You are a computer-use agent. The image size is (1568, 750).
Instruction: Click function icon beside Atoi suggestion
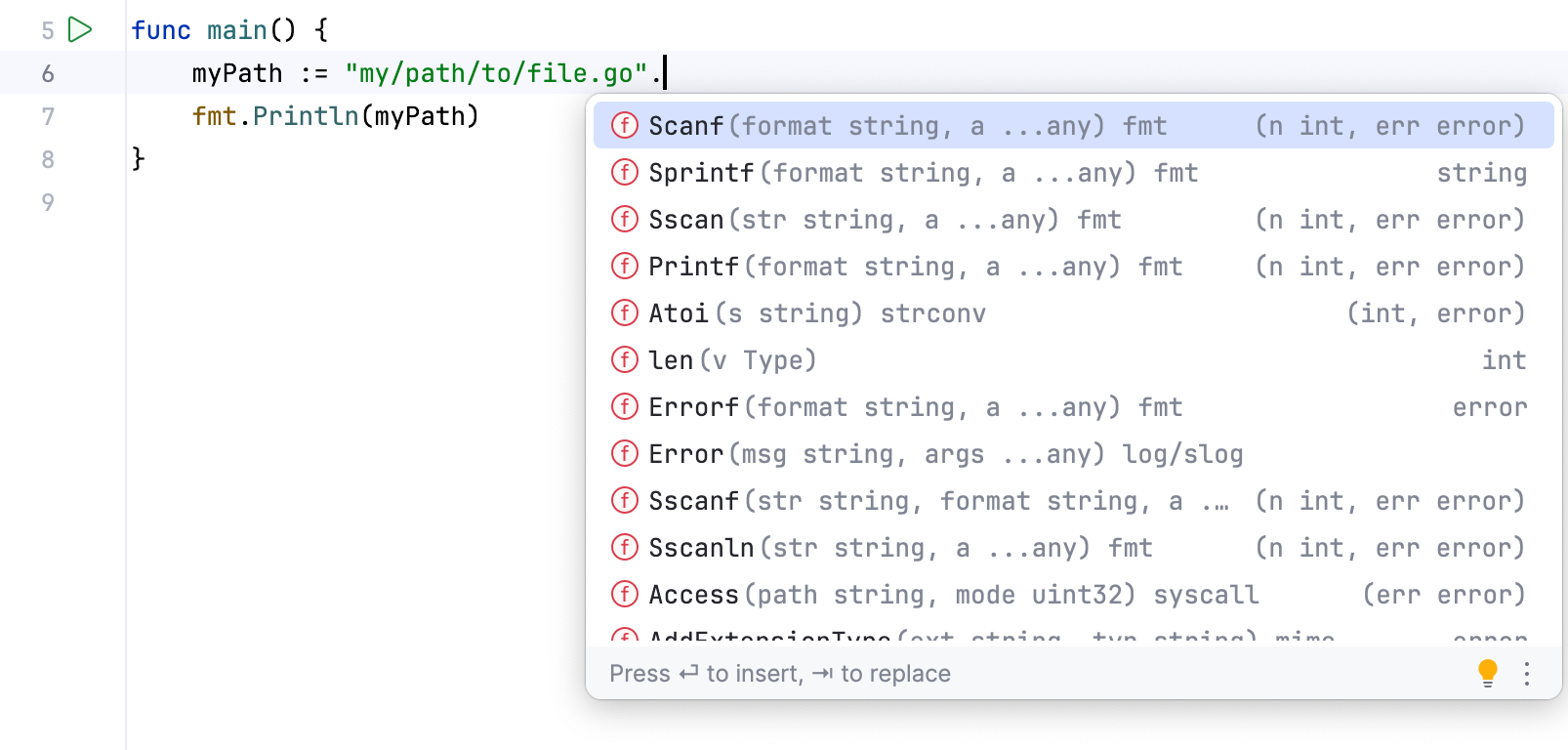tap(624, 313)
